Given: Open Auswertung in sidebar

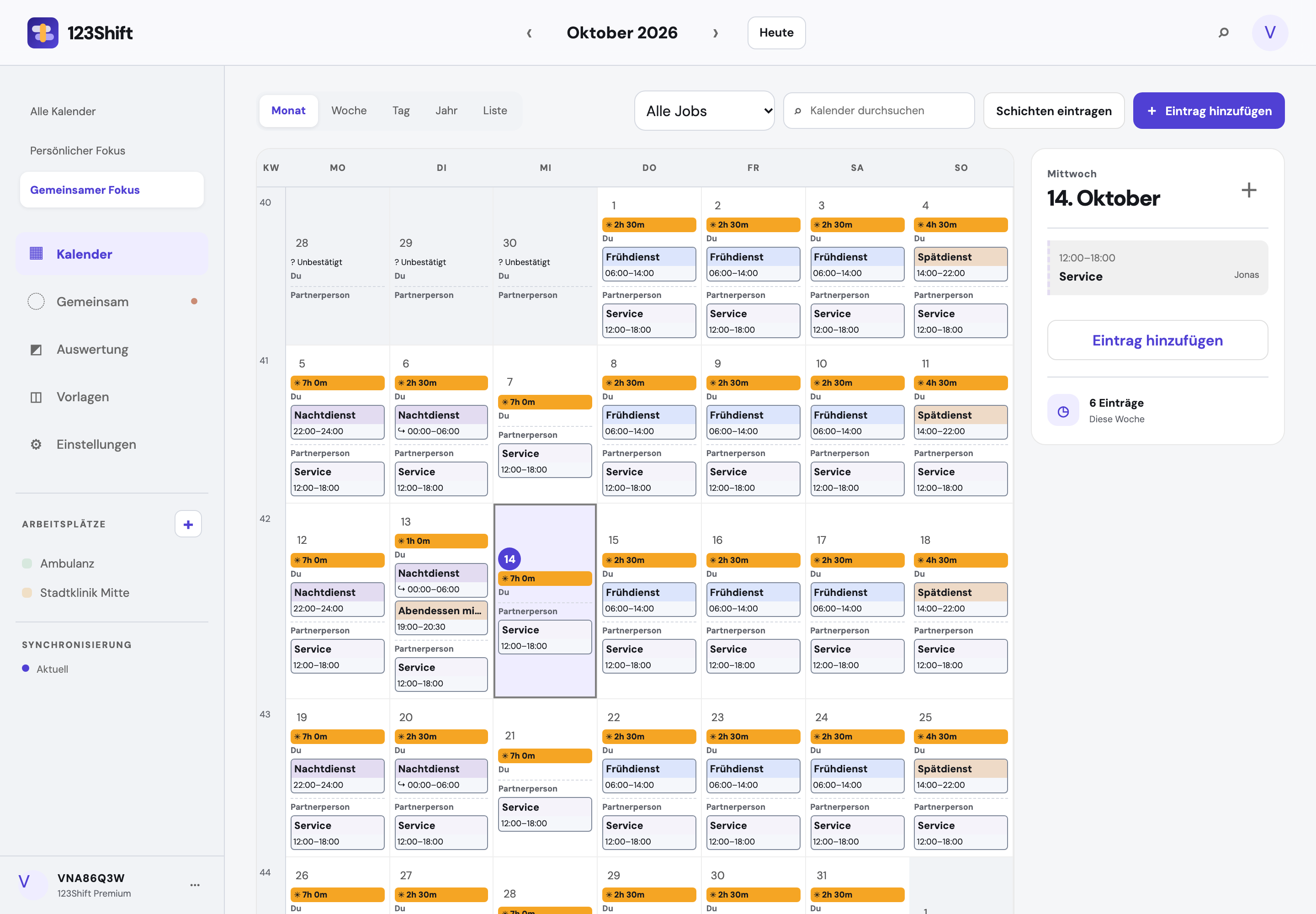Looking at the screenshot, I should [111, 349].
